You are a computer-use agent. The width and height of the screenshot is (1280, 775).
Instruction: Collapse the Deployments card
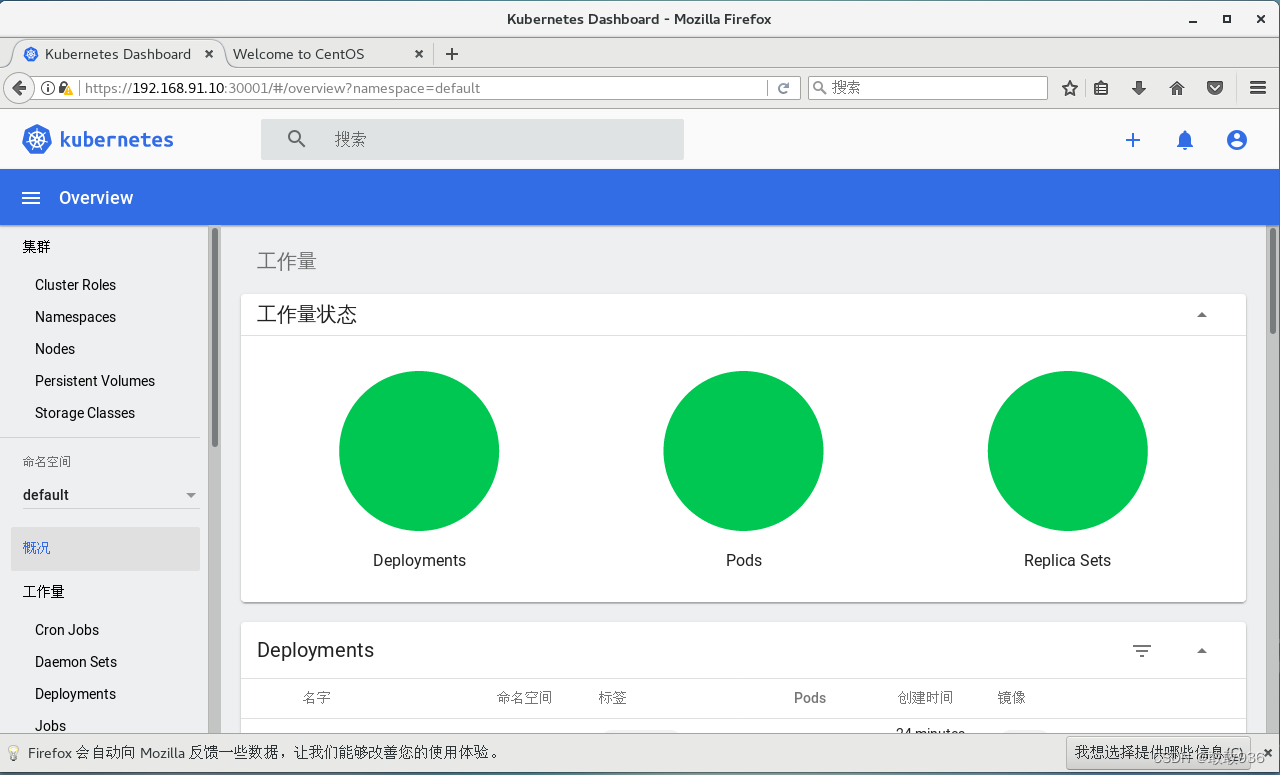[x=1202, y=651]
